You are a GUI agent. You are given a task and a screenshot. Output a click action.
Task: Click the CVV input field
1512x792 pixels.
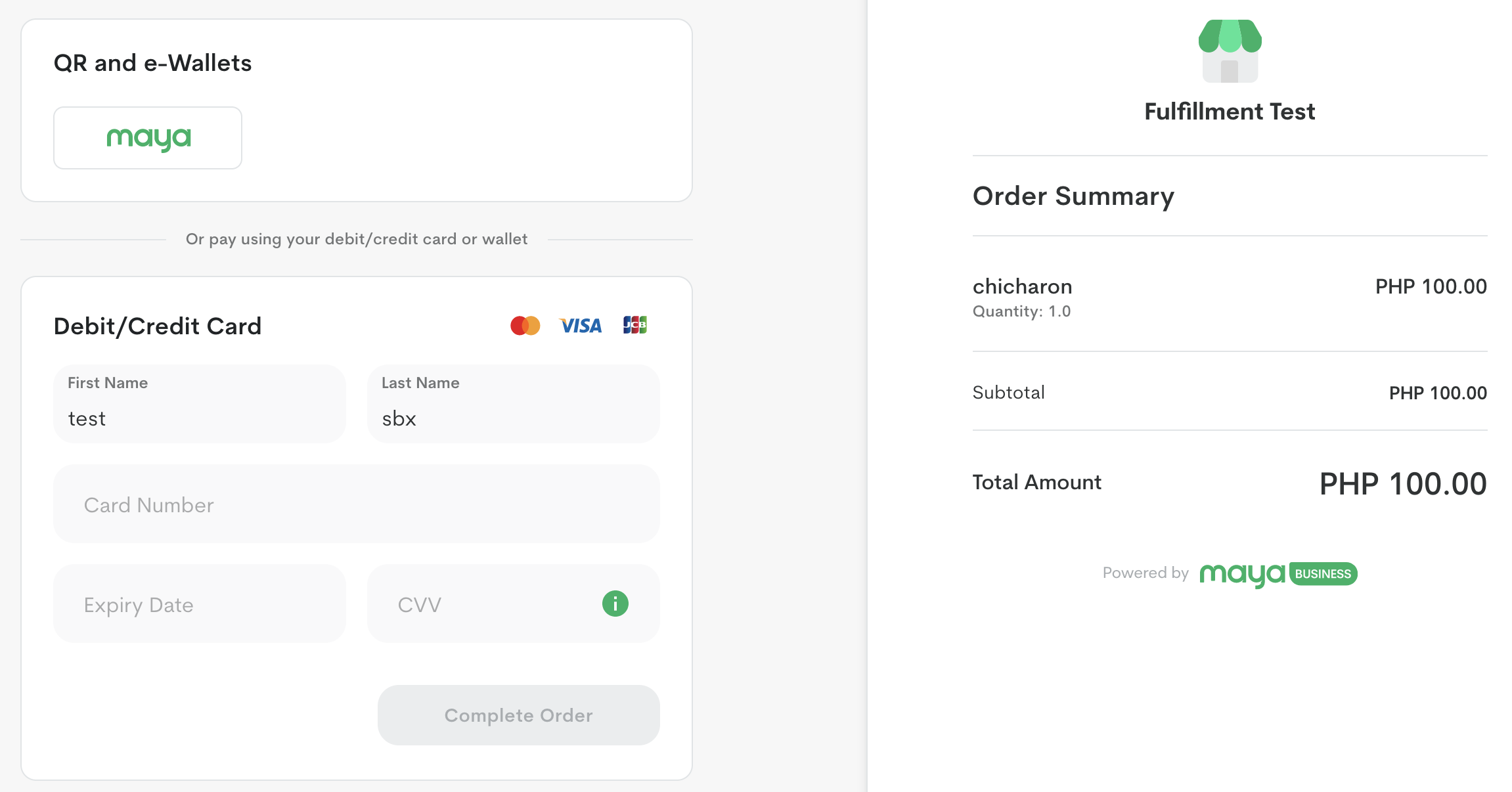[486, 604]
